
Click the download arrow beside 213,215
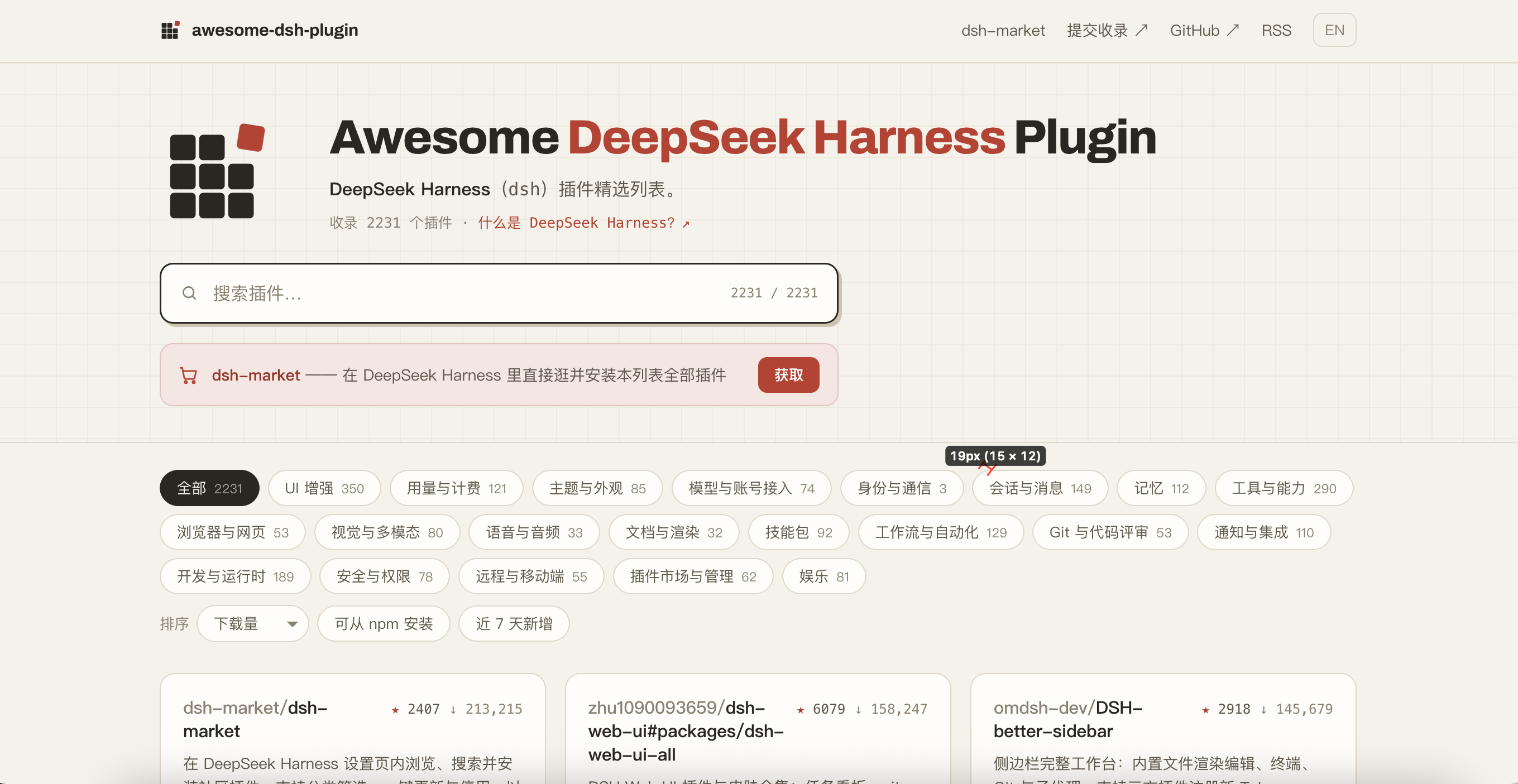tap(453, 710)
